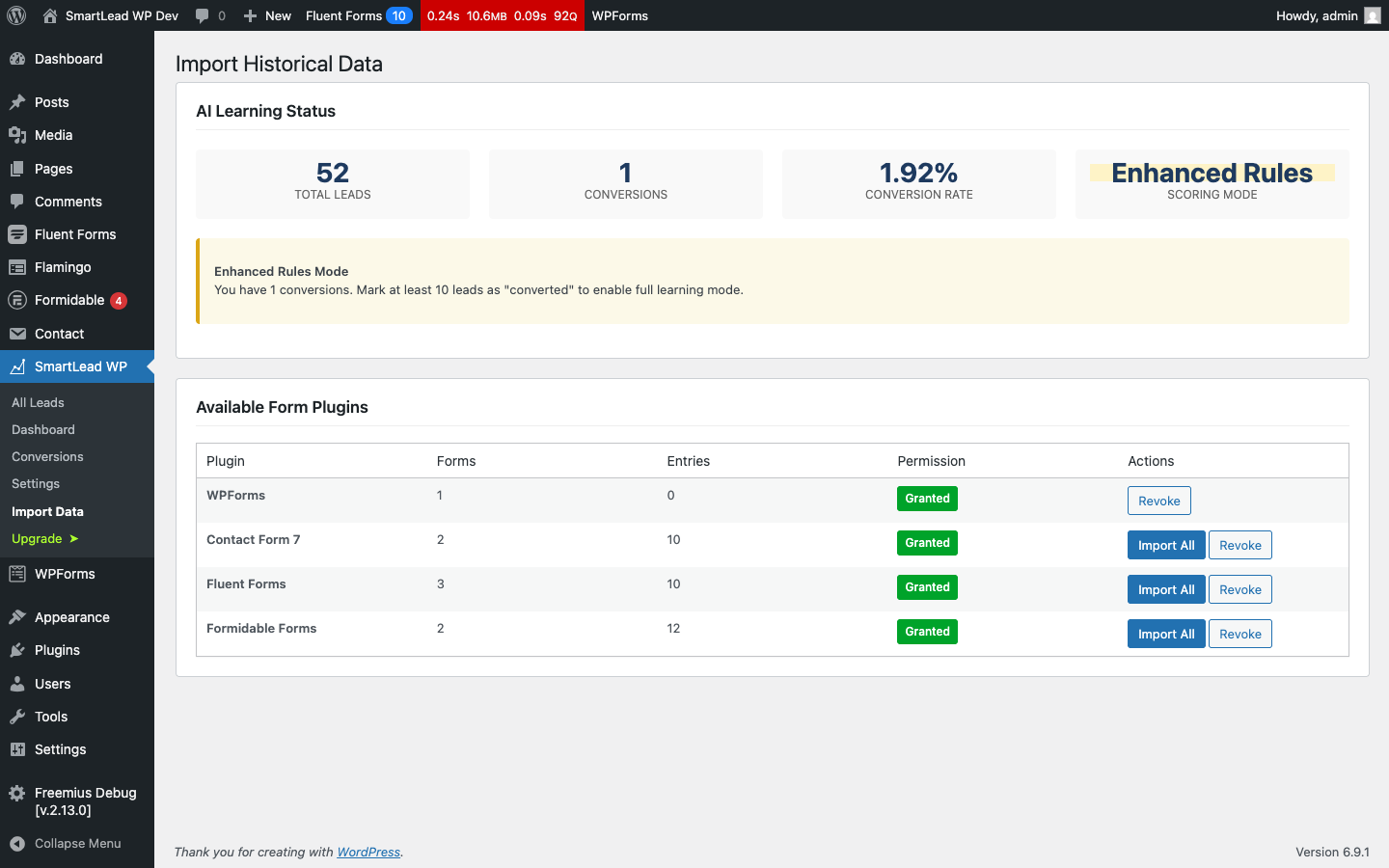Expand the New item in admin bar

(266, 15)
